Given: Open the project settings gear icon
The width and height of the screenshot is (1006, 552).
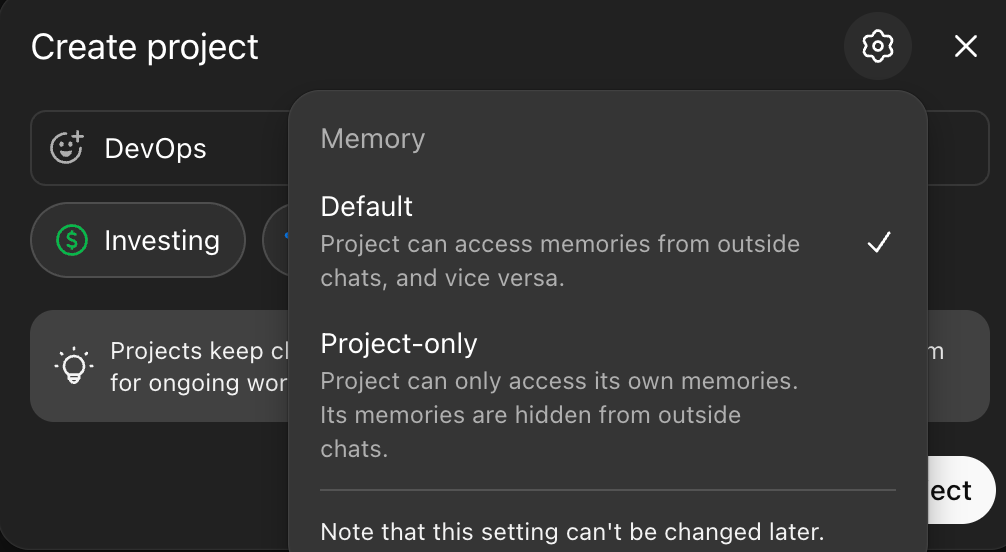Looking at the screenshot, I should pyautogui.click(x=877, y=46).
